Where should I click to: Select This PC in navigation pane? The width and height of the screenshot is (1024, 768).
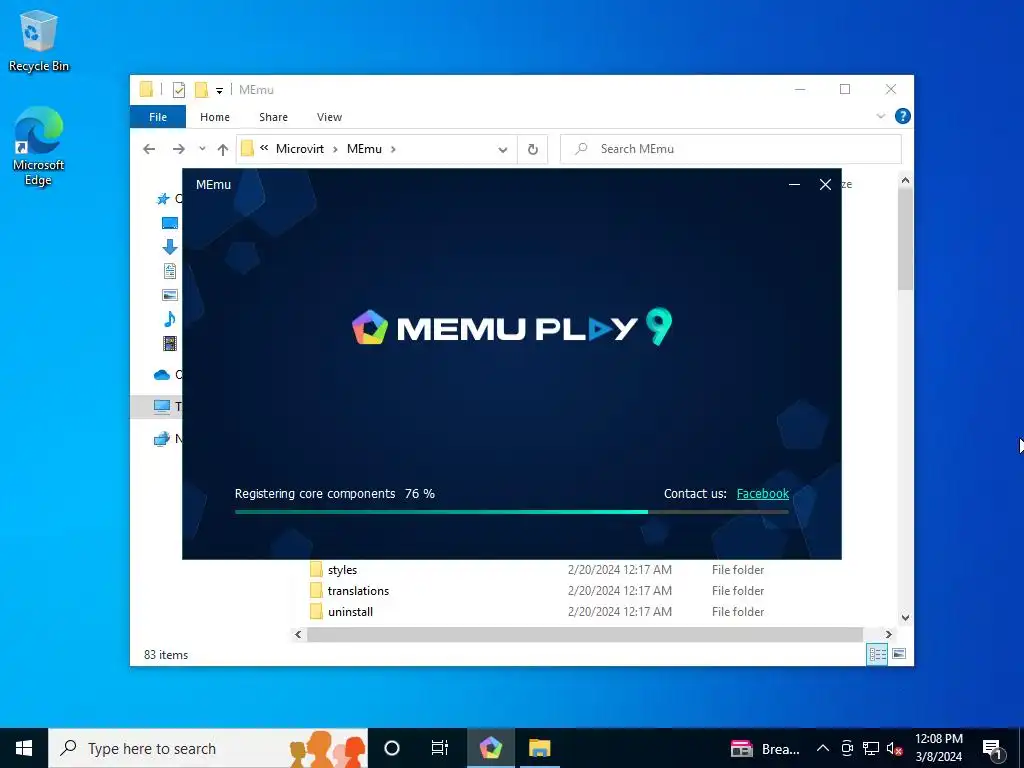162,406
